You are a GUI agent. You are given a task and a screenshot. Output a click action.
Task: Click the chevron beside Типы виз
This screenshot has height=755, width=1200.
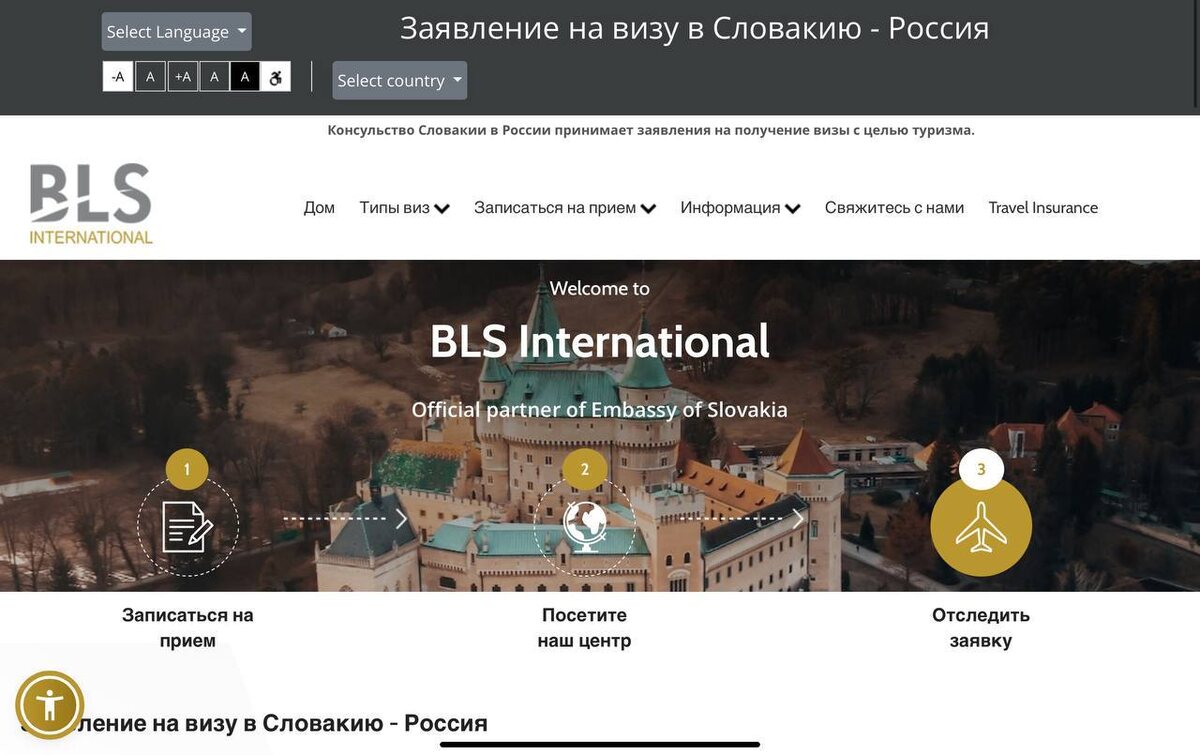click(x=442, y=209)
